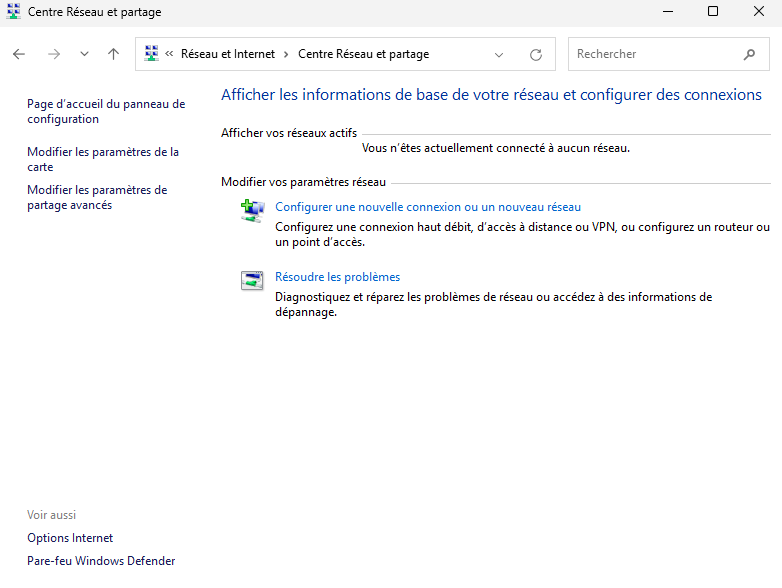Image resolution: width=782 pixels, height=588 pixels.
Task: Click the forward arrow navigation button
Action: (x=54, y=54)
